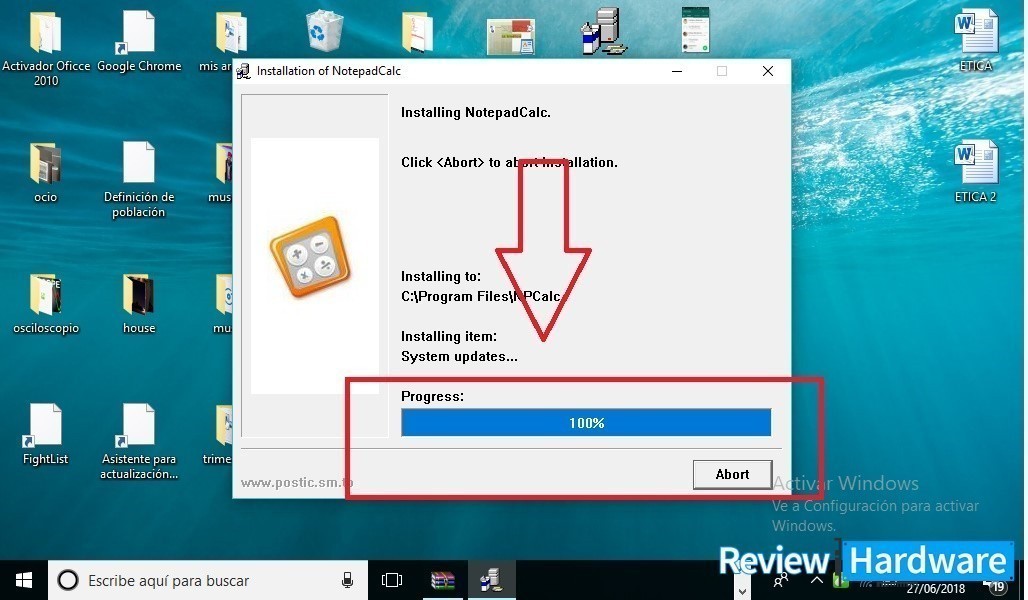This screenshot has height=600, width=1028.
Task: Open the Google Chrome desktop shortcut
Action: pyautogui.click(x=139, y=34)
